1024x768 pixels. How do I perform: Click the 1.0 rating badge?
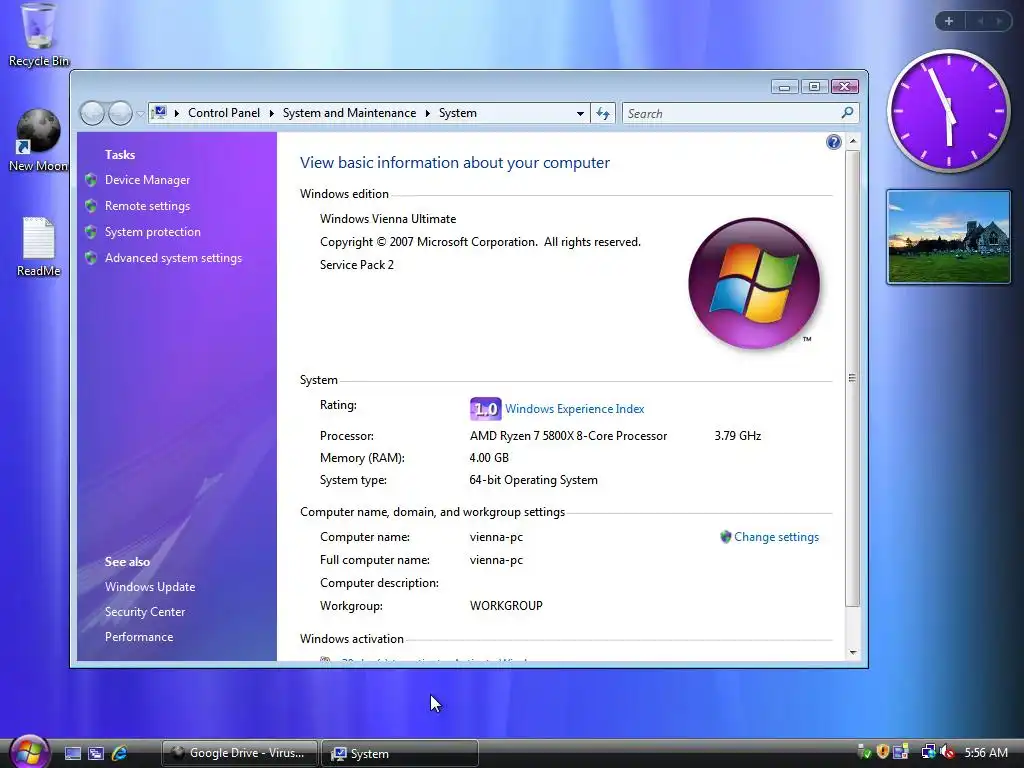[485, 409]
